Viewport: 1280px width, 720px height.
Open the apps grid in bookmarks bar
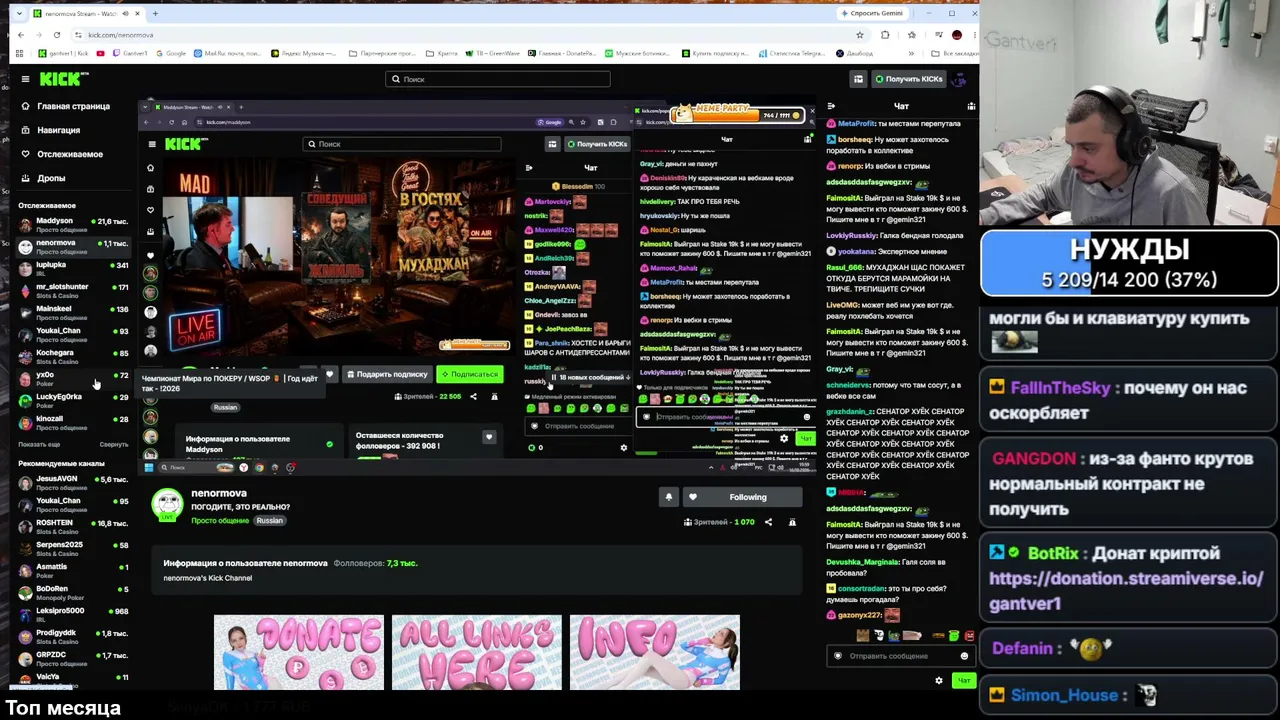(x=18, y=53)
